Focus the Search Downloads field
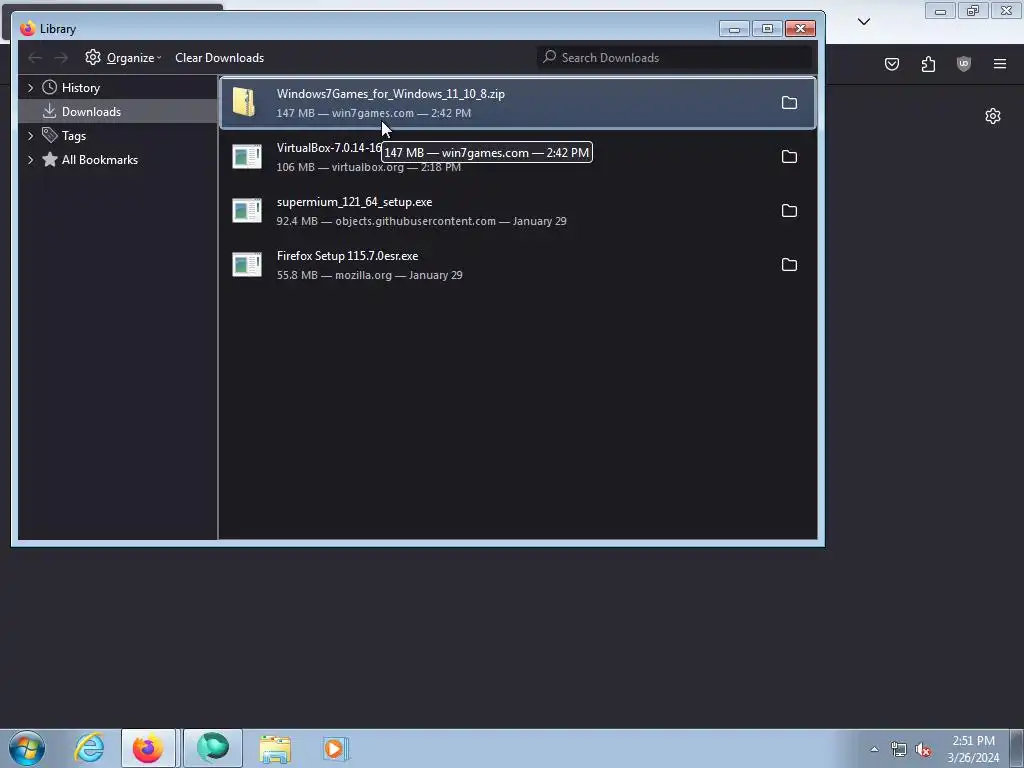The width and height of the screenshot is (1024, 768). point(675,57)
